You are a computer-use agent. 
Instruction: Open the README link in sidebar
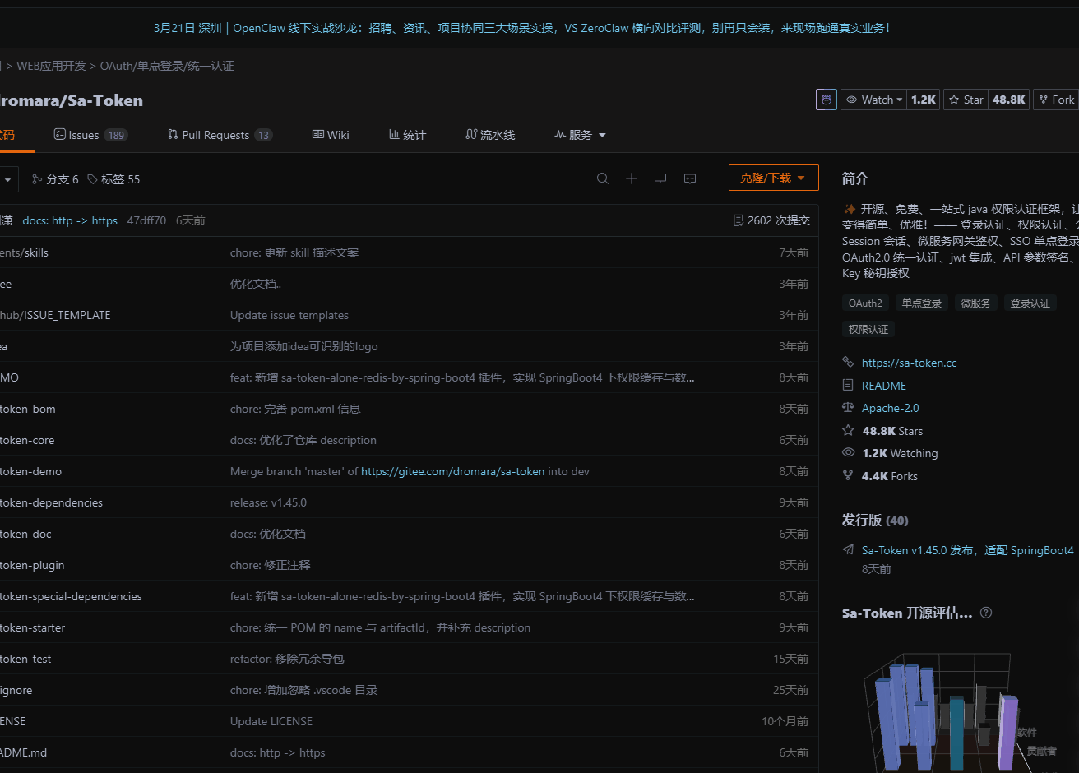(x=884, y=385)
